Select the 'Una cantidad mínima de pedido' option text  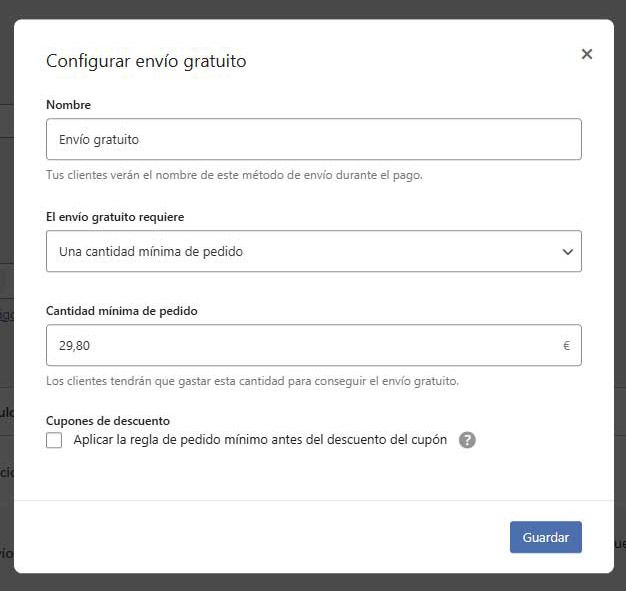tap(151, 252)
